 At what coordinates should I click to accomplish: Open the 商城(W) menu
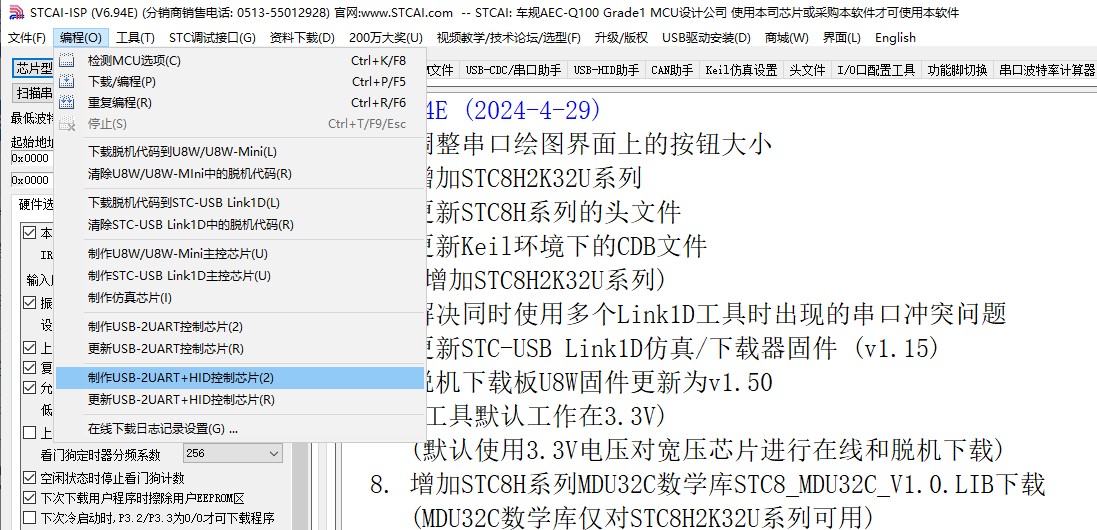[x=786, y=38]
